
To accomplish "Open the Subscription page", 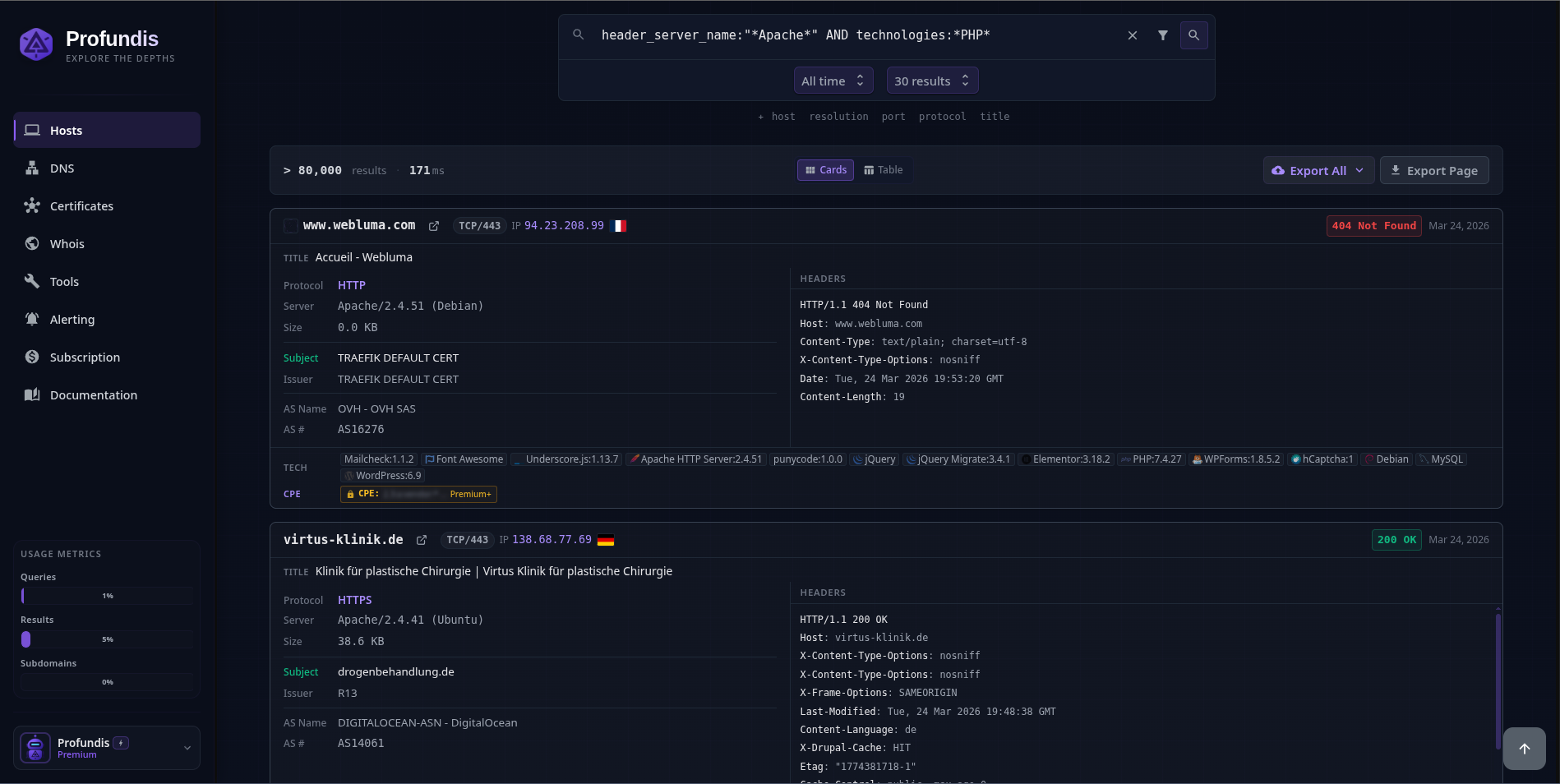I will [x=107, y=357].
